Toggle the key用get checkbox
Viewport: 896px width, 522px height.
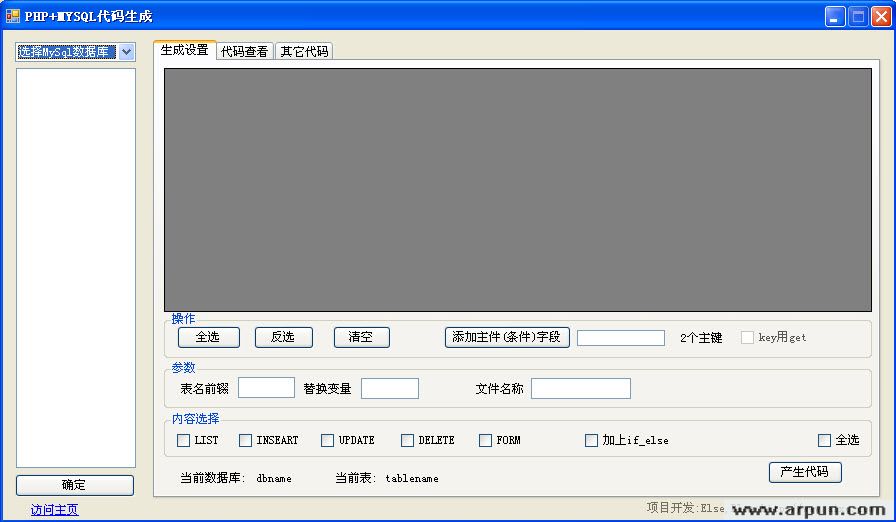pyautogui.click(x=747, y=338)
